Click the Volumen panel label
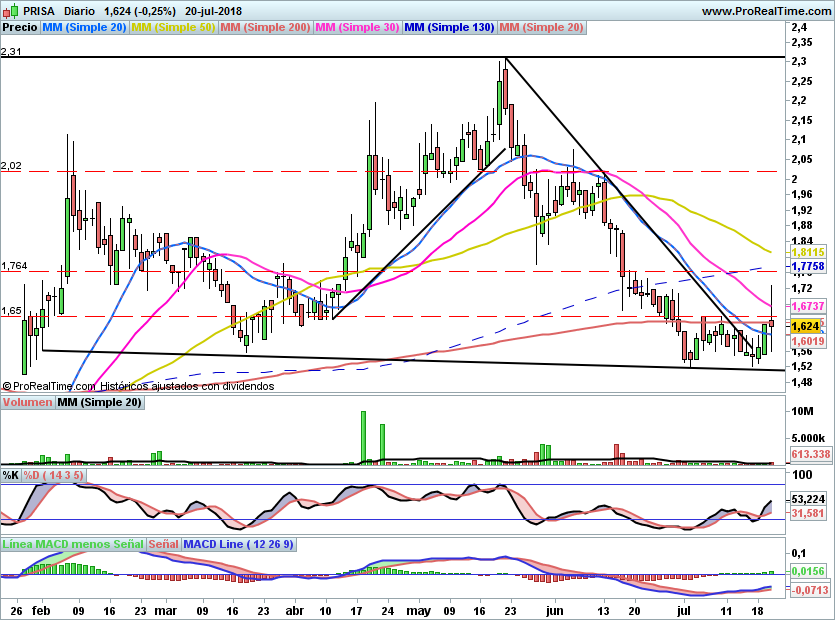This screenshot has height=620, width=835. (27, 403)
